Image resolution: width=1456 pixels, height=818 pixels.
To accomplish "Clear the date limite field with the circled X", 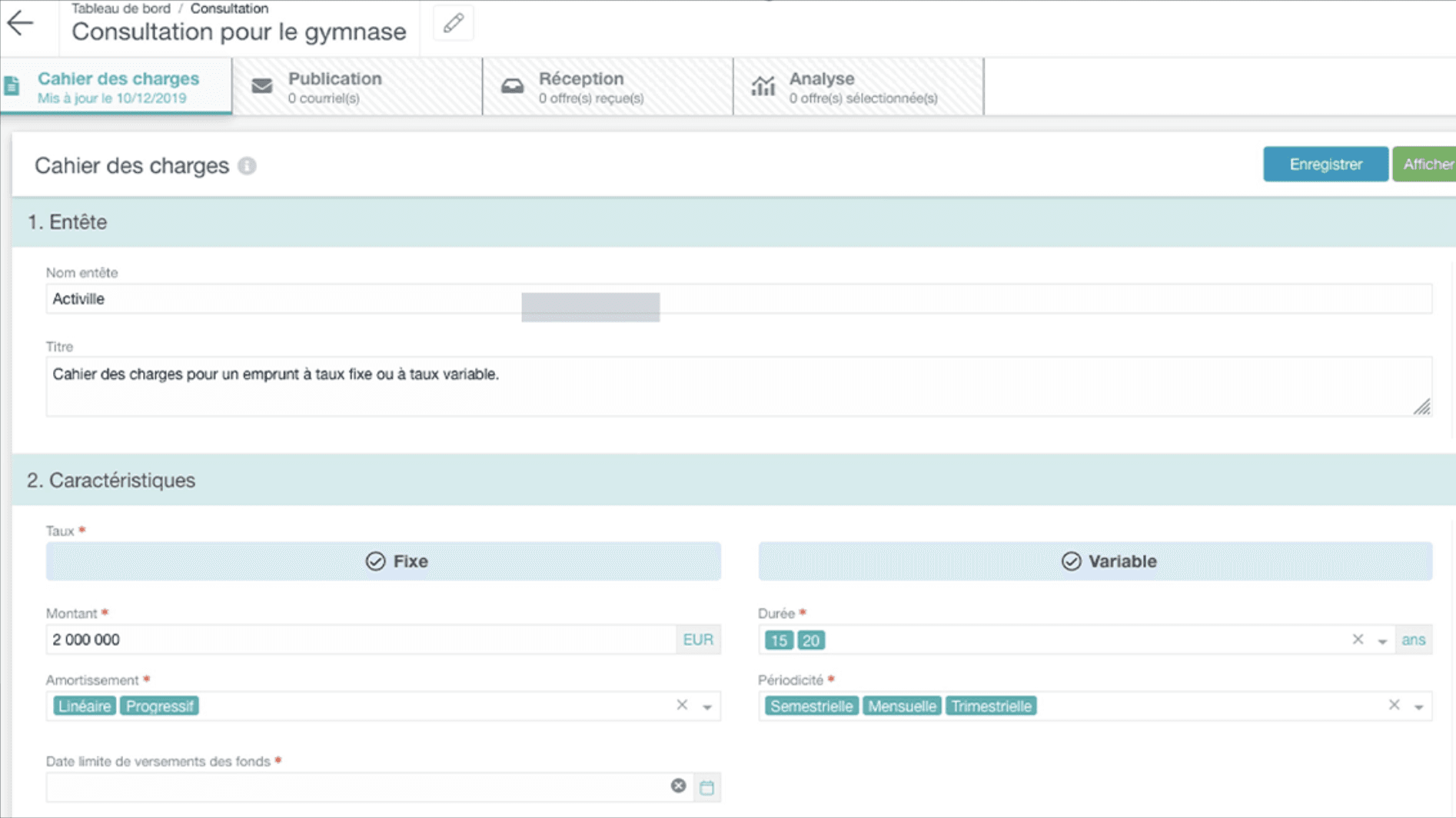I will (x=678, y=786).
